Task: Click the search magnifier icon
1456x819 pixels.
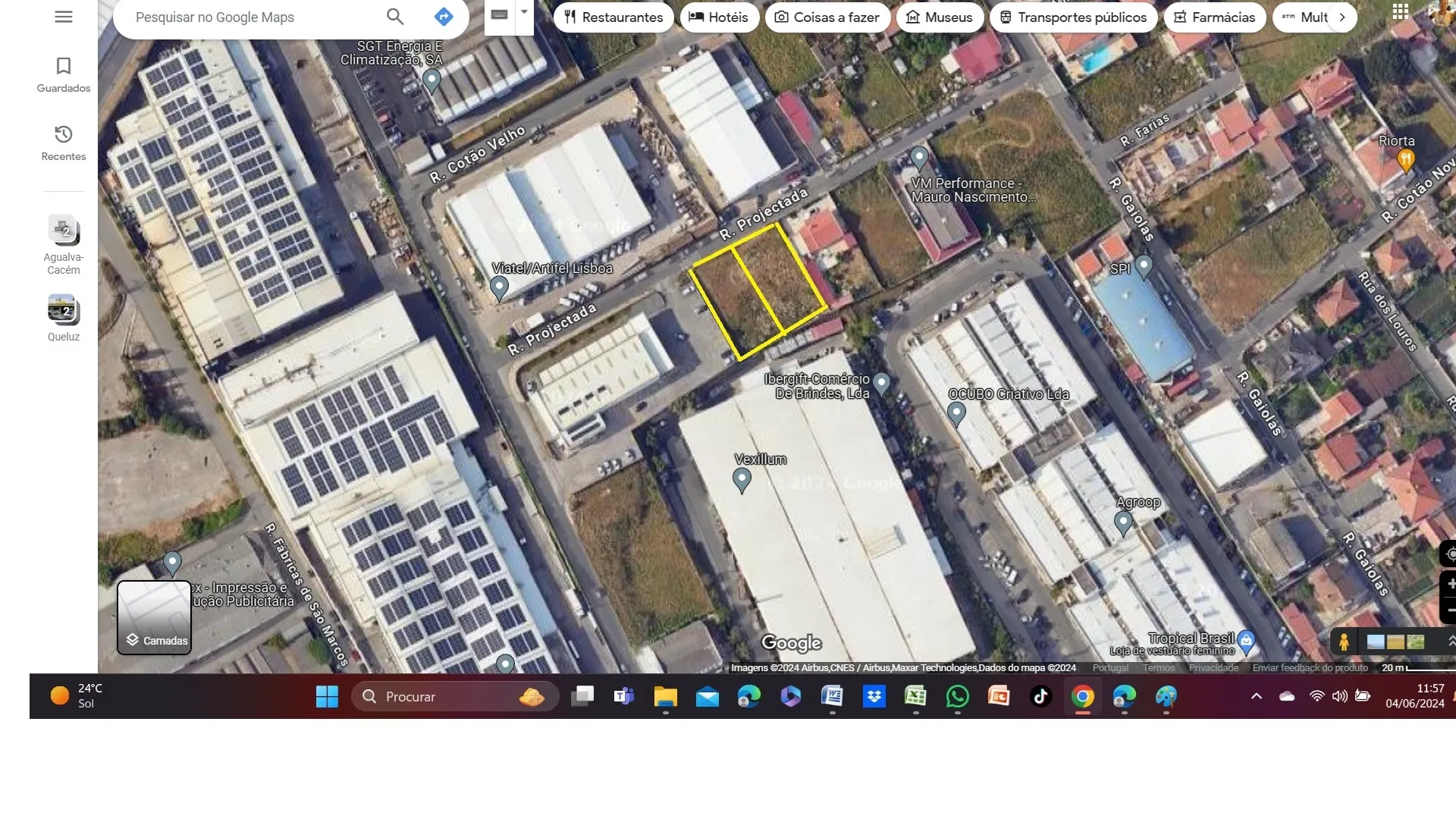Action: point(395,17)
